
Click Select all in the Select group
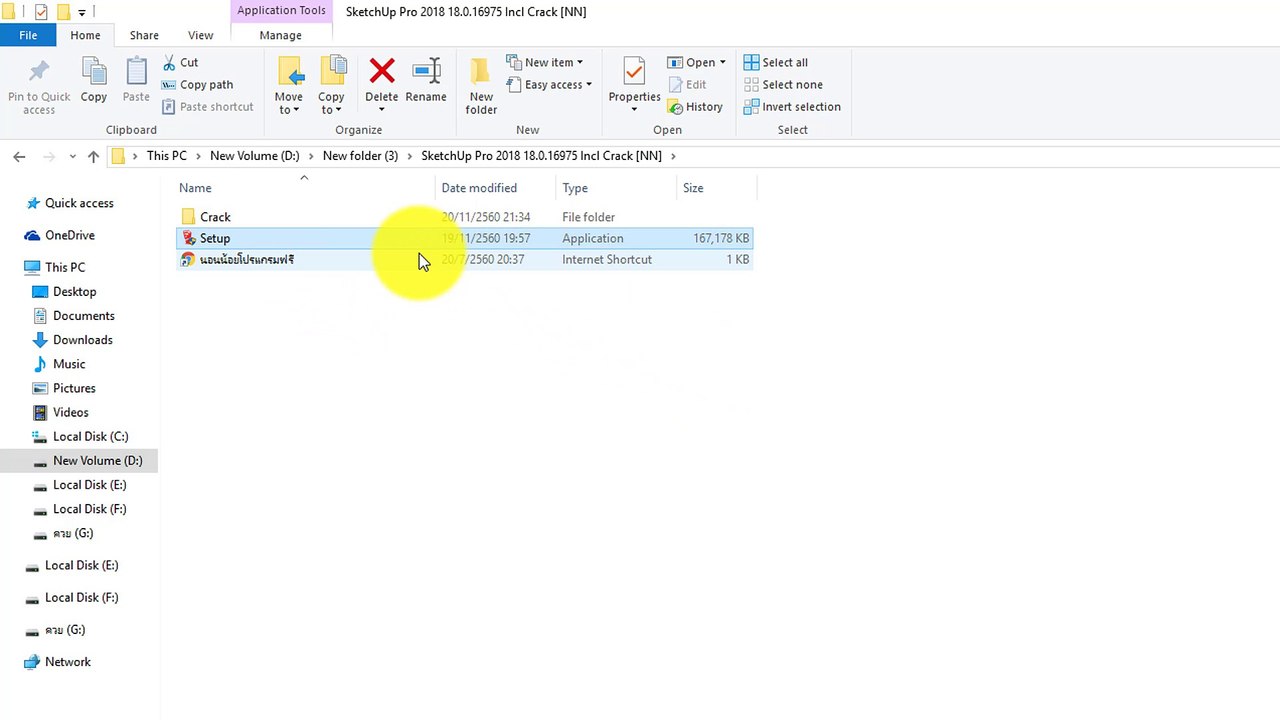[776, 62]
